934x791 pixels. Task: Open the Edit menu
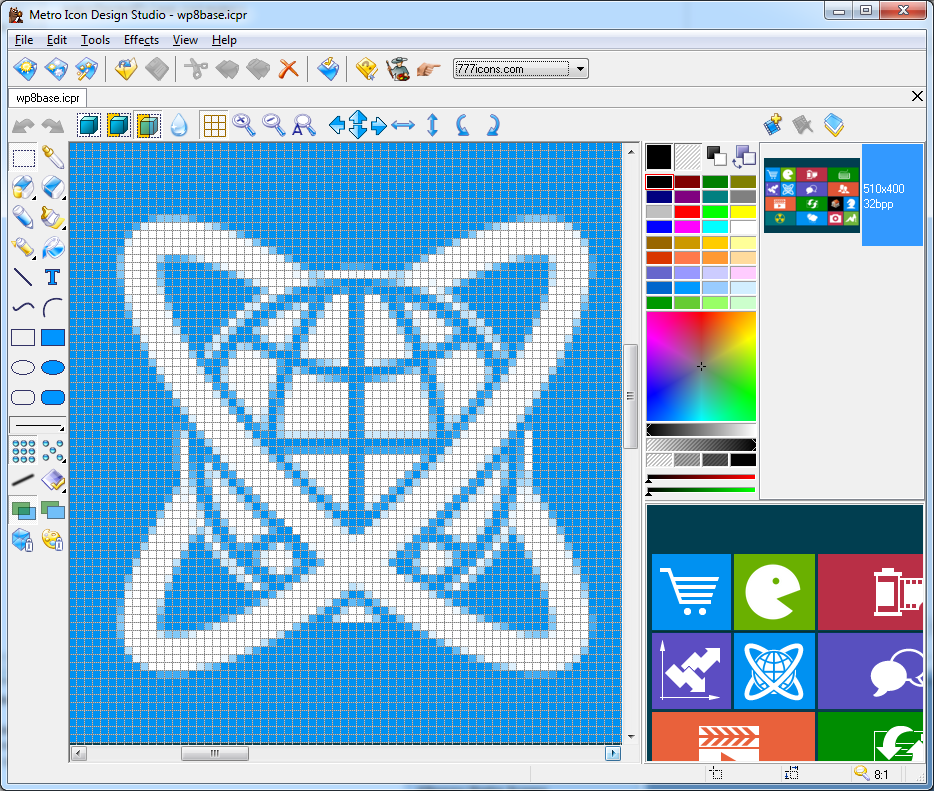pos(57,40)
